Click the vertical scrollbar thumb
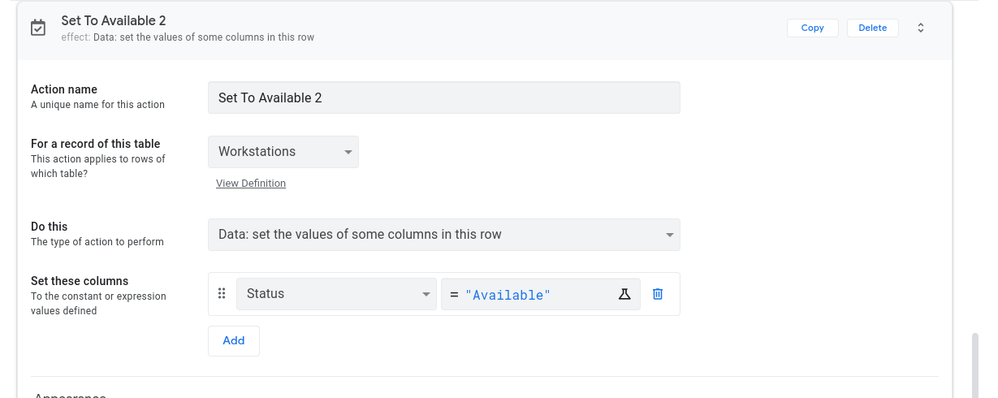Screen dimensions: 998x398 [x=975, y=366]
